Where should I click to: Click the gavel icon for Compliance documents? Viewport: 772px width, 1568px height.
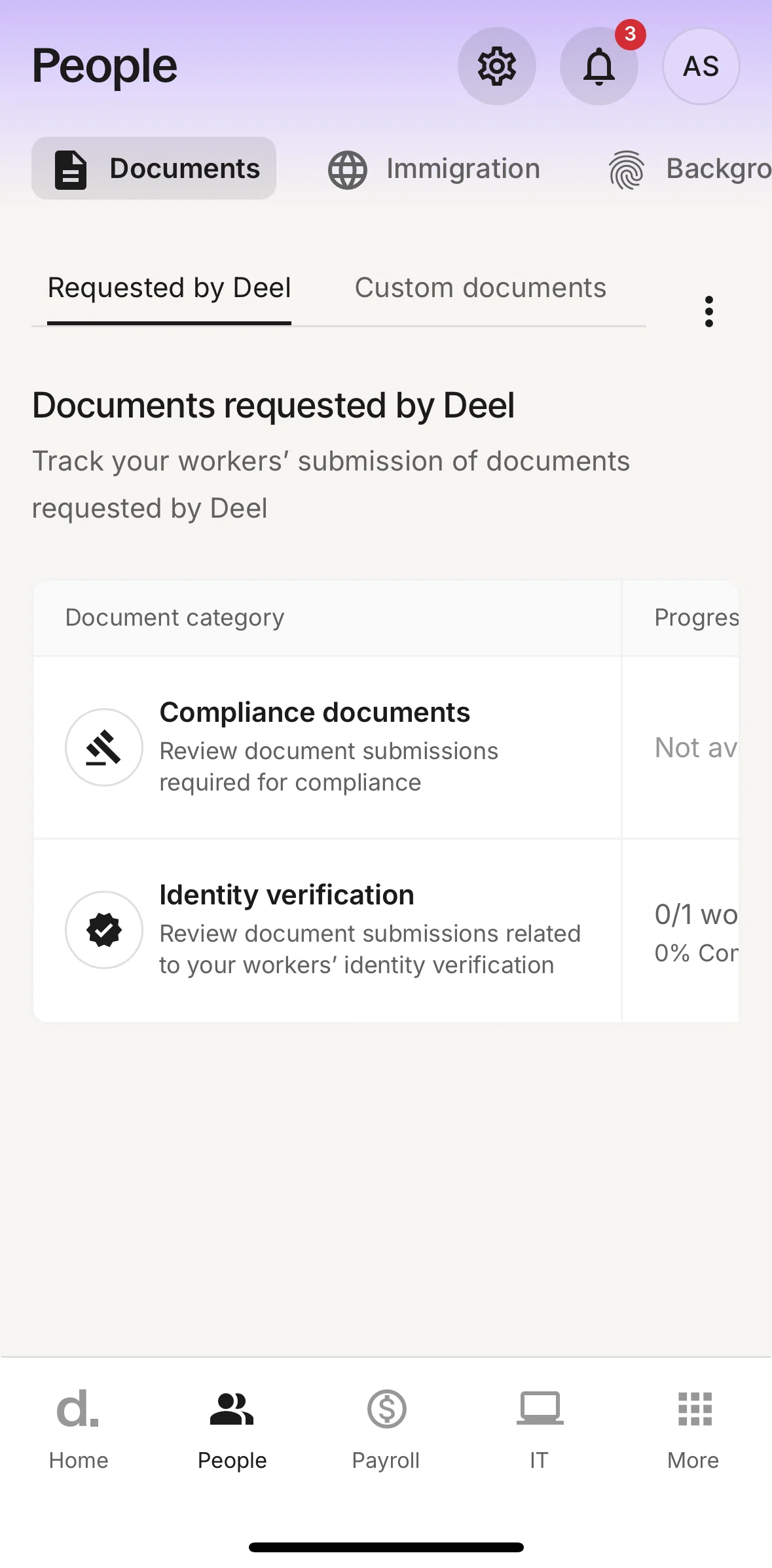[104, 747]
